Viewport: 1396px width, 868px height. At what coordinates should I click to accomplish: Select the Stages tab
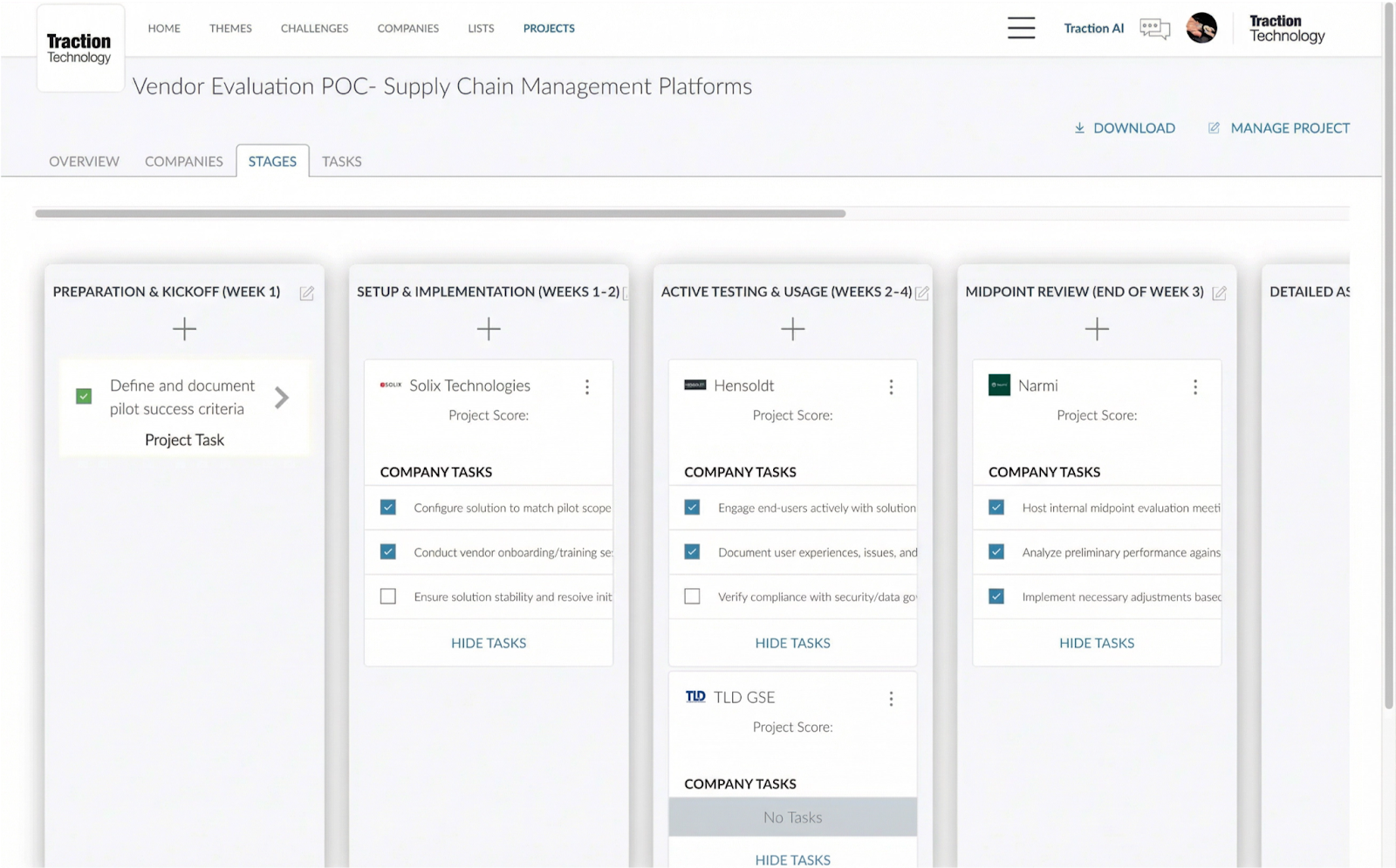point(272,161)
